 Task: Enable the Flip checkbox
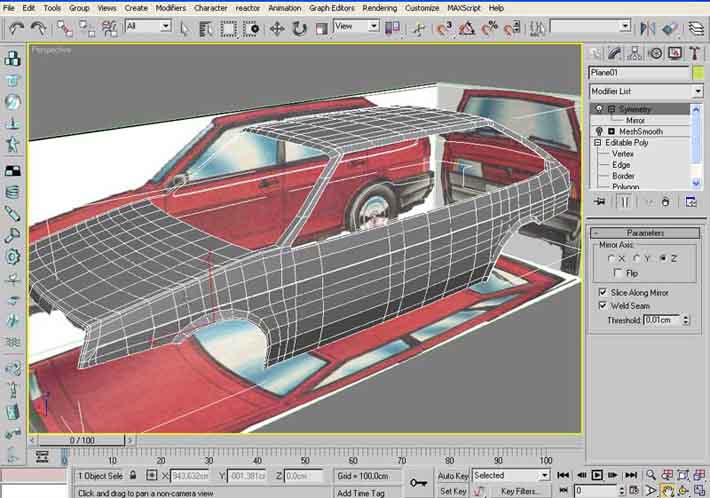click(x=616, y=272)
